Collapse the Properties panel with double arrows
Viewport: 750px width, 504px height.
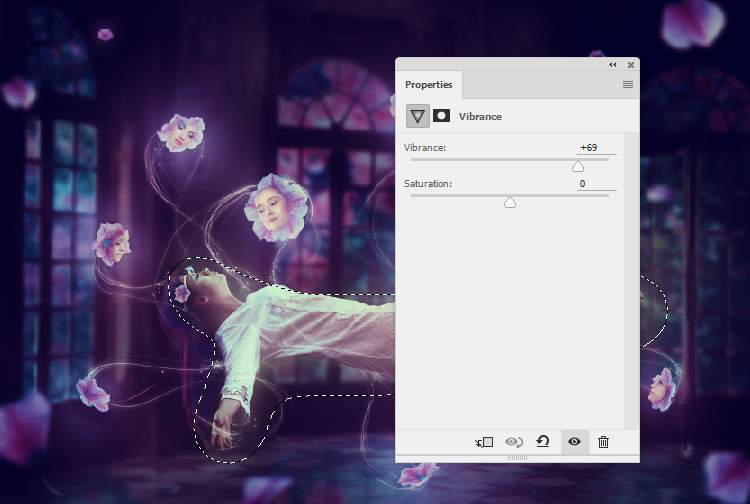(613, 65)
